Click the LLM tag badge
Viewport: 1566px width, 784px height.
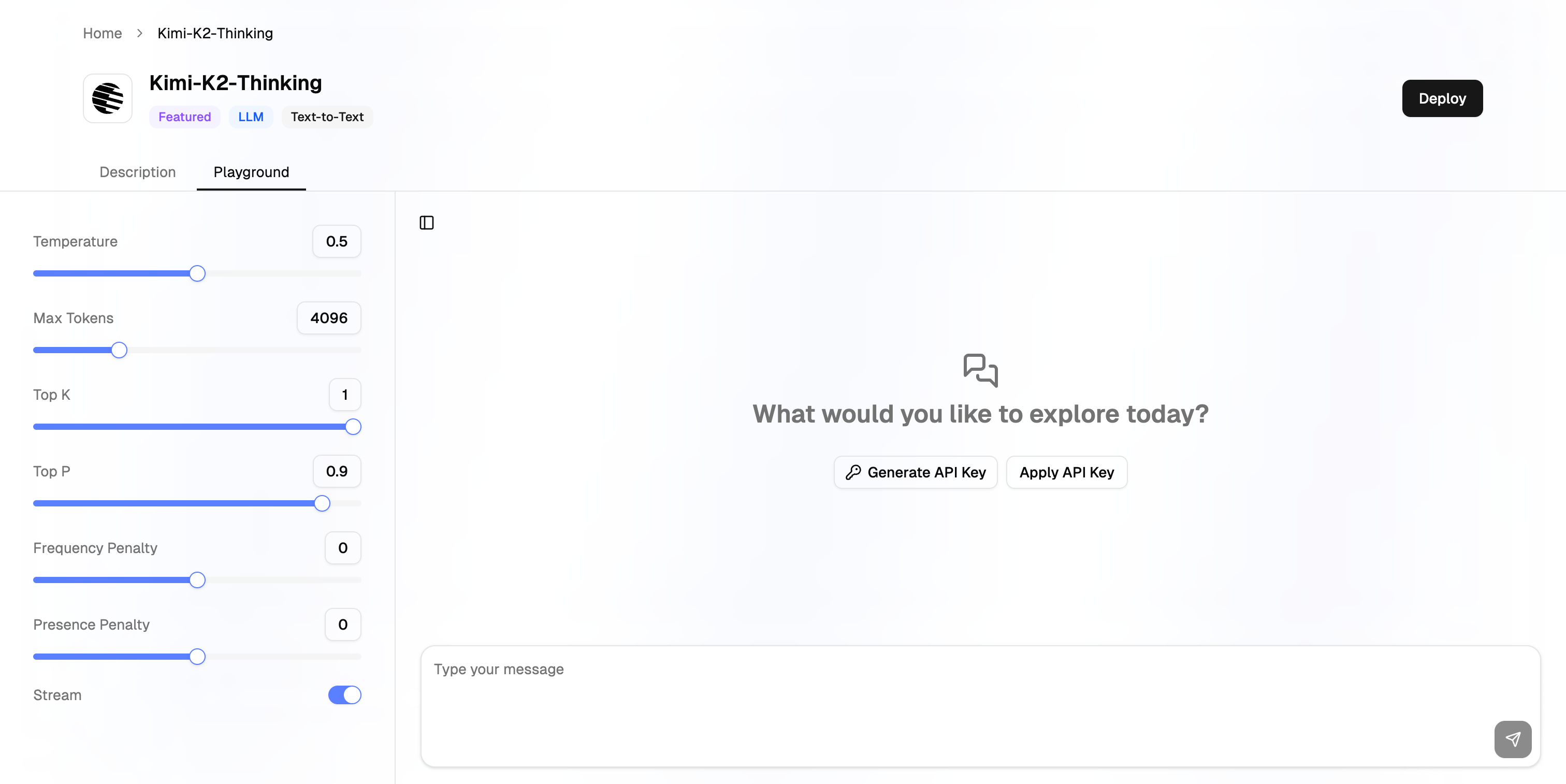pyautogui.click(x=251, y=117)
